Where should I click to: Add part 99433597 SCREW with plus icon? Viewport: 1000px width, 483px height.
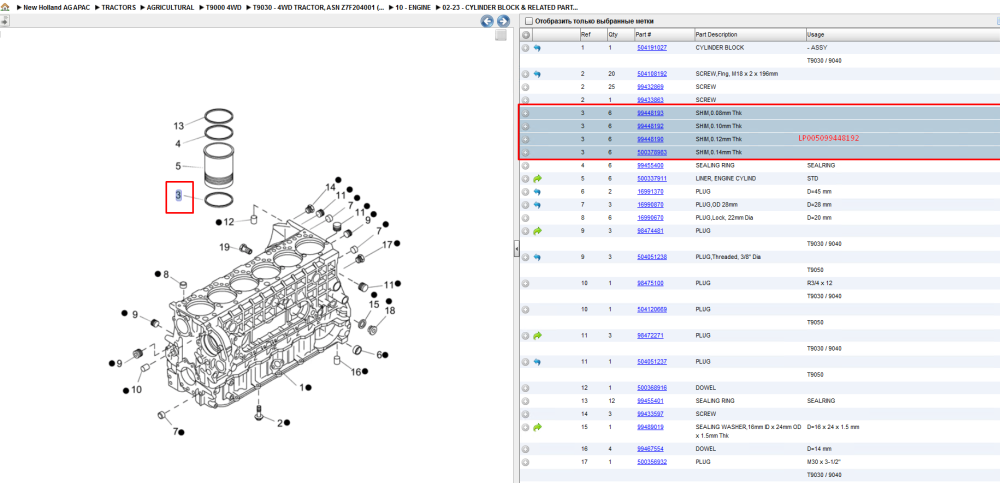pos(526,414)
